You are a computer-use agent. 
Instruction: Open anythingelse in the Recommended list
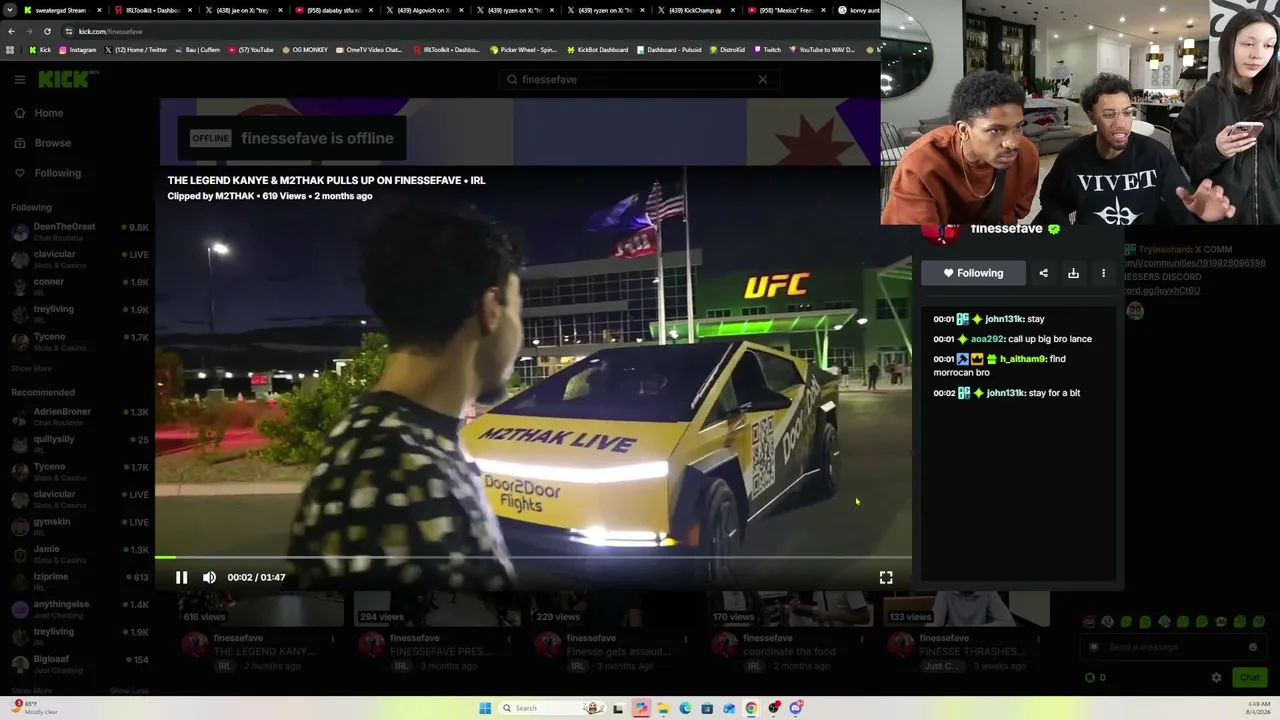pyautogui.click(x=80, y=609)
